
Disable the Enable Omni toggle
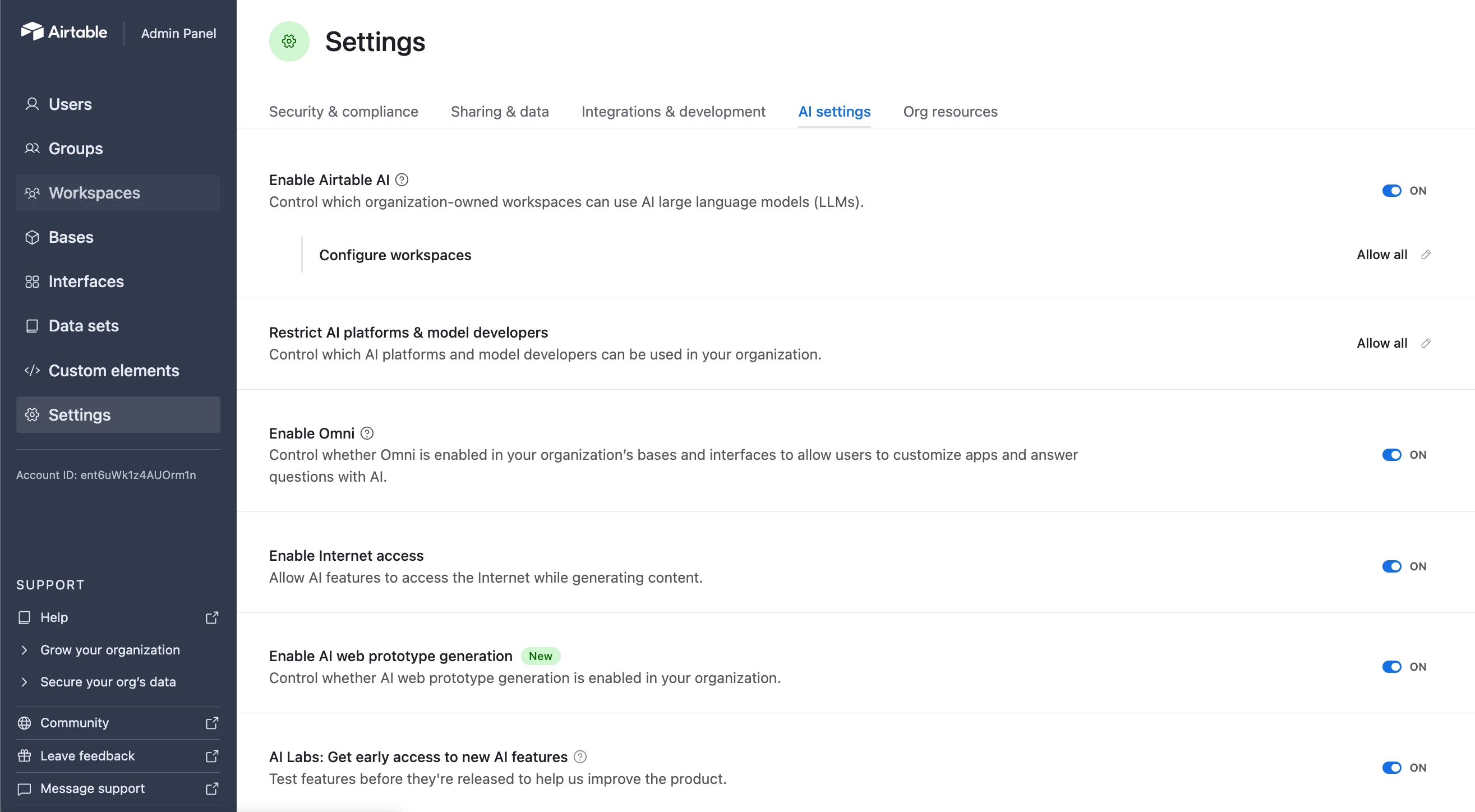(1391, 455)
